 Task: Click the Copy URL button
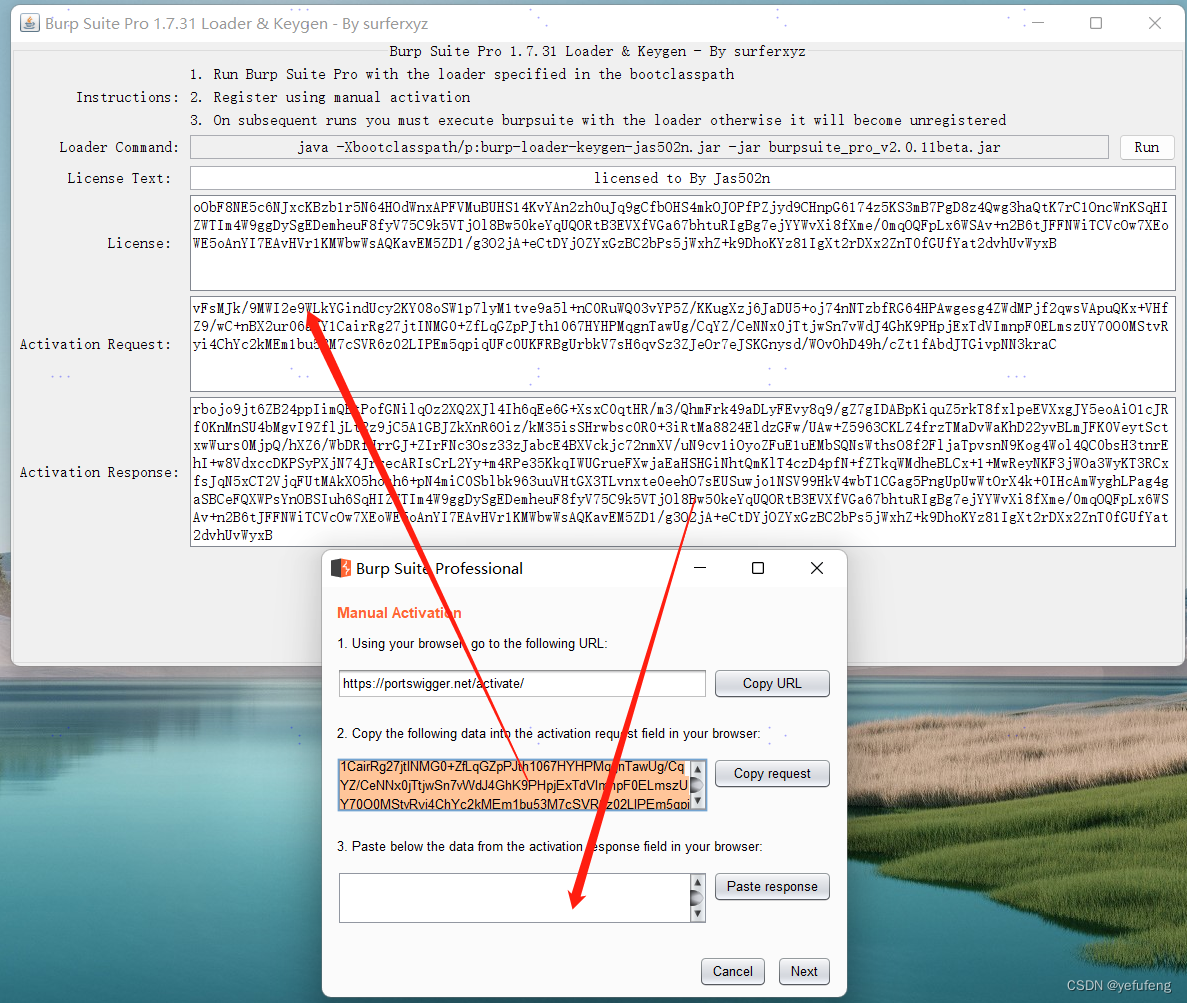(x=771, y=684)
